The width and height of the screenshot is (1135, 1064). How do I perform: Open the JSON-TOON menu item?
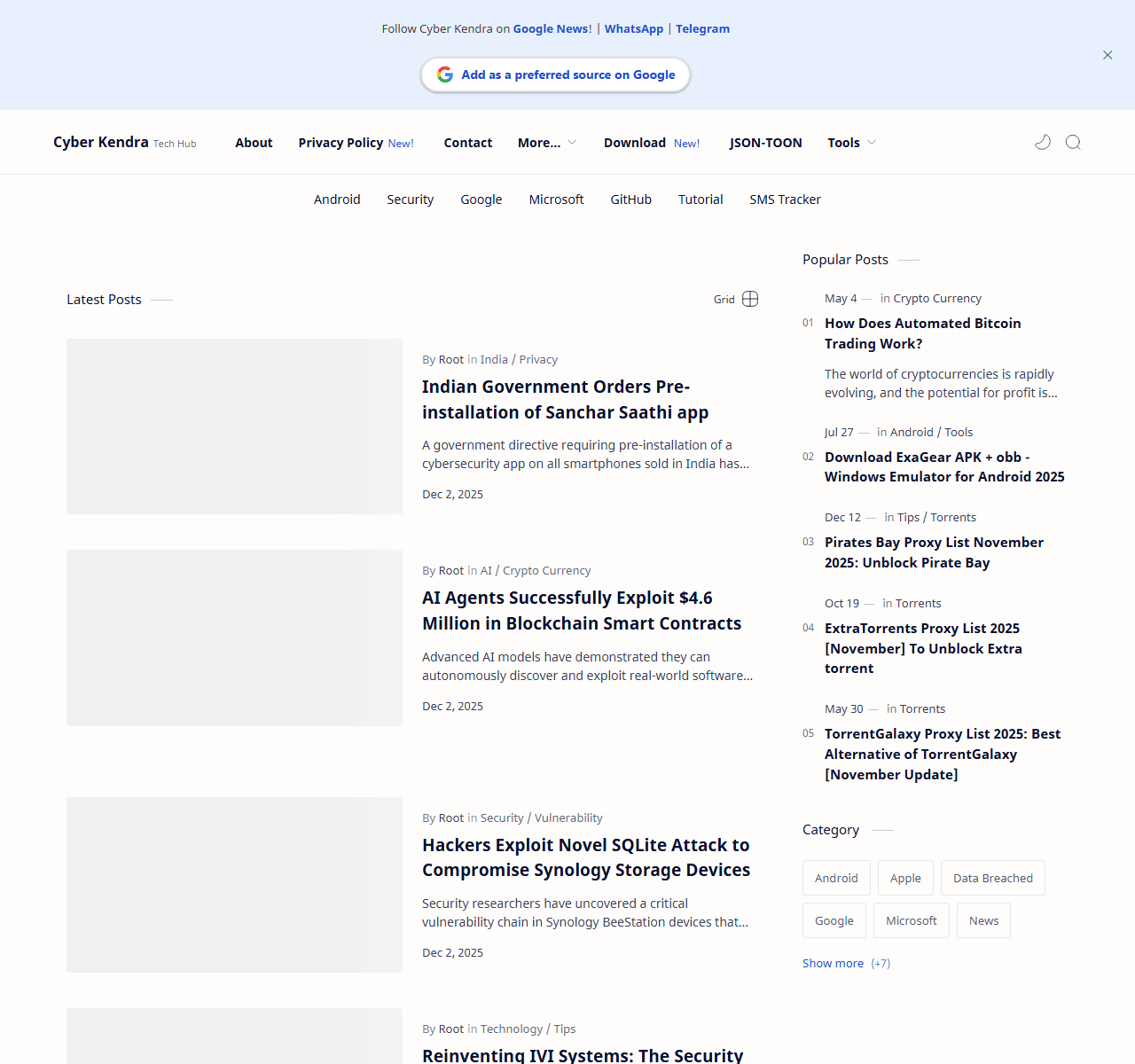pyautogui.click(x=765, y=143)
